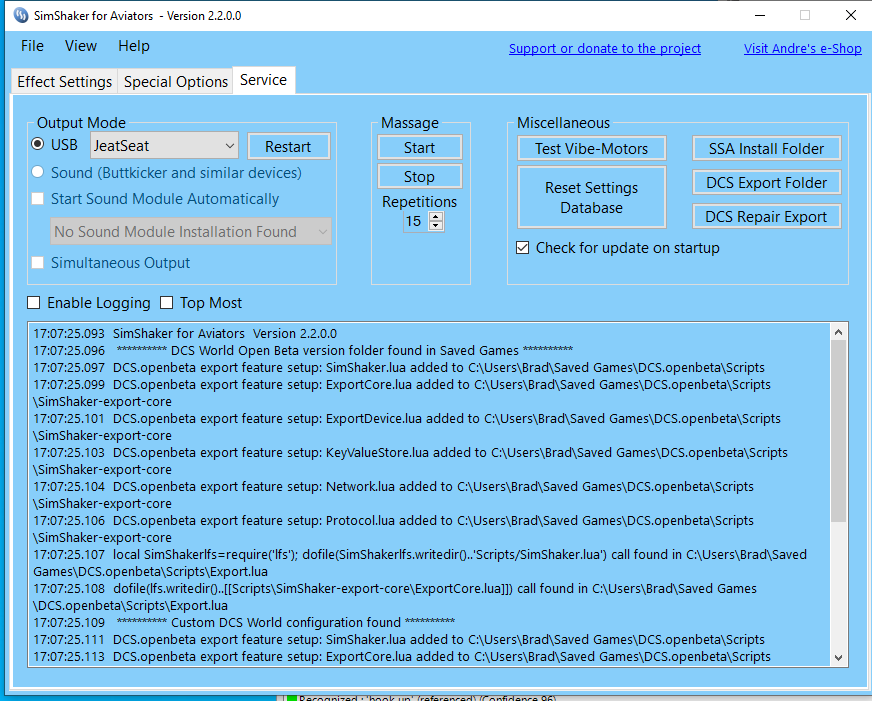Open the DCS Export Folder
The width and height of the screenshot is (872, 701).
coord(766,182)
